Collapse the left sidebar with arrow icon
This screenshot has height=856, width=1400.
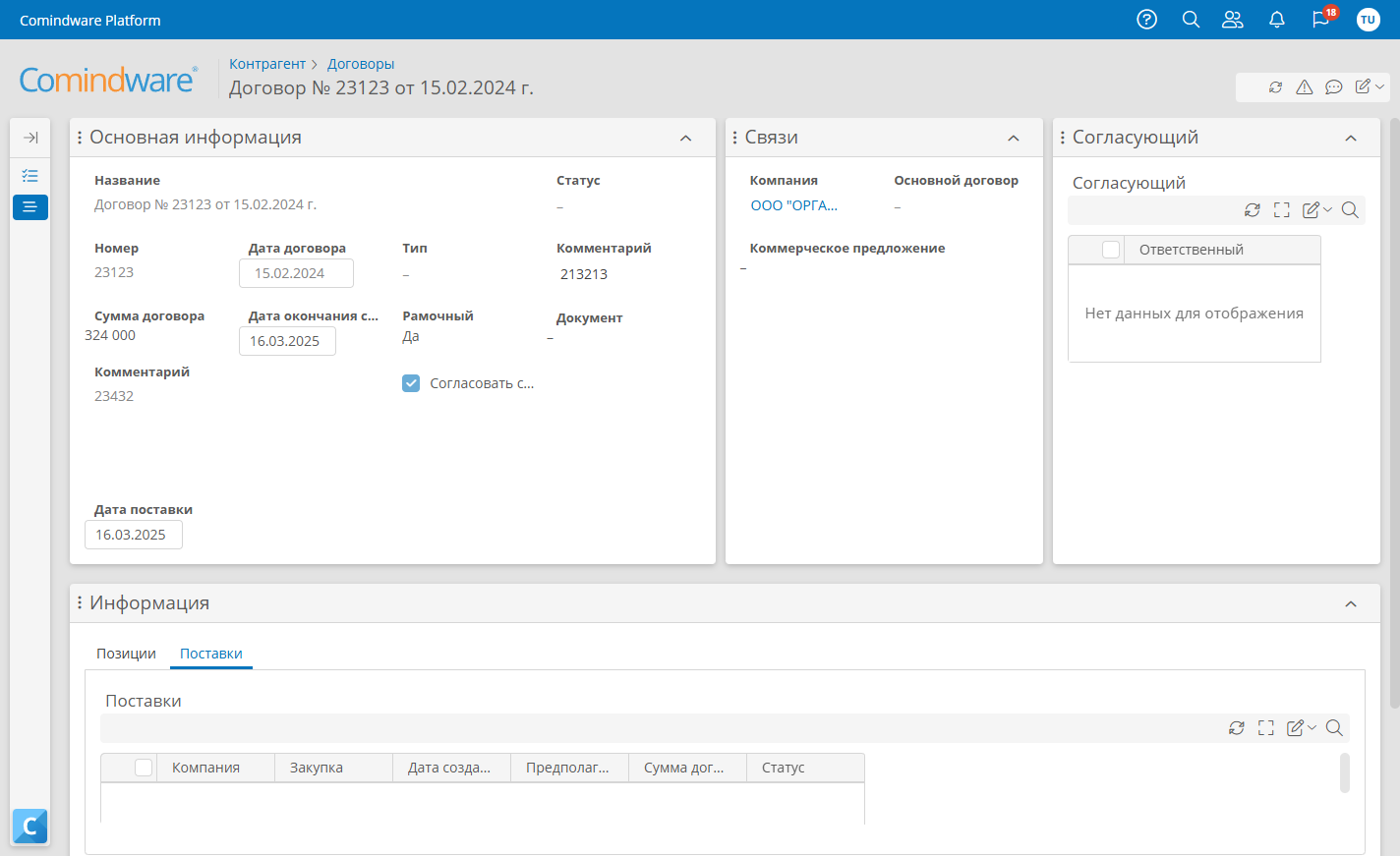pyautogui.click(x=30, y=138)
